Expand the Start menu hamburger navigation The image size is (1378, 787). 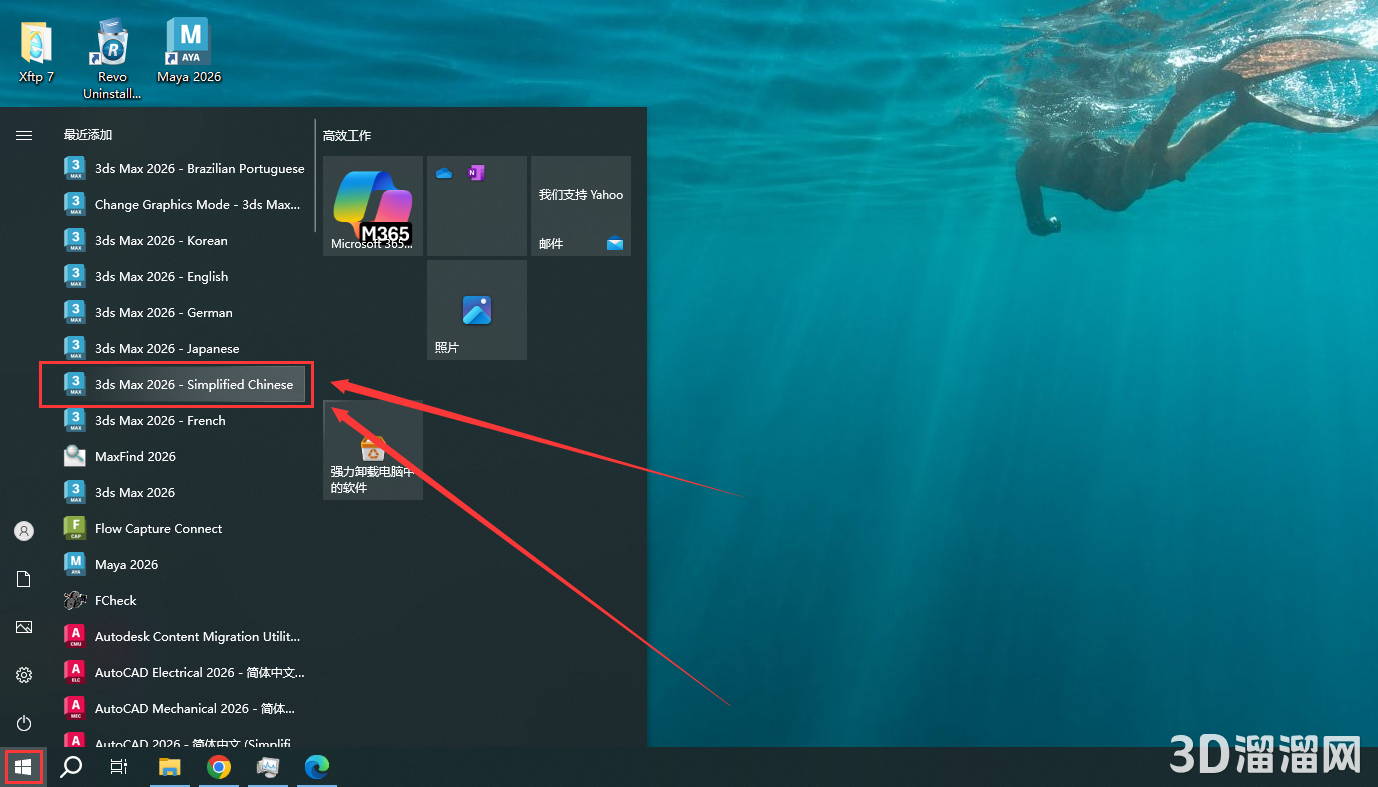click(24, 135)
